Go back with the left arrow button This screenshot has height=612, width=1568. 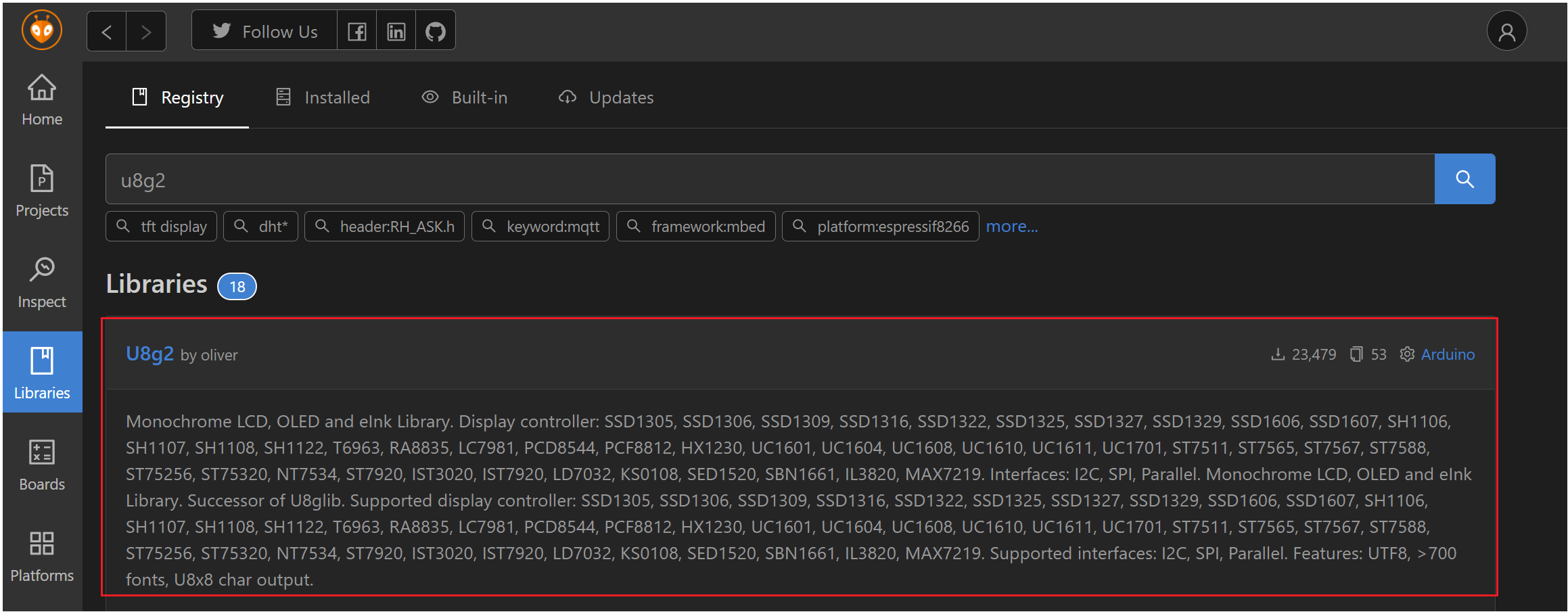click(107, 32)
